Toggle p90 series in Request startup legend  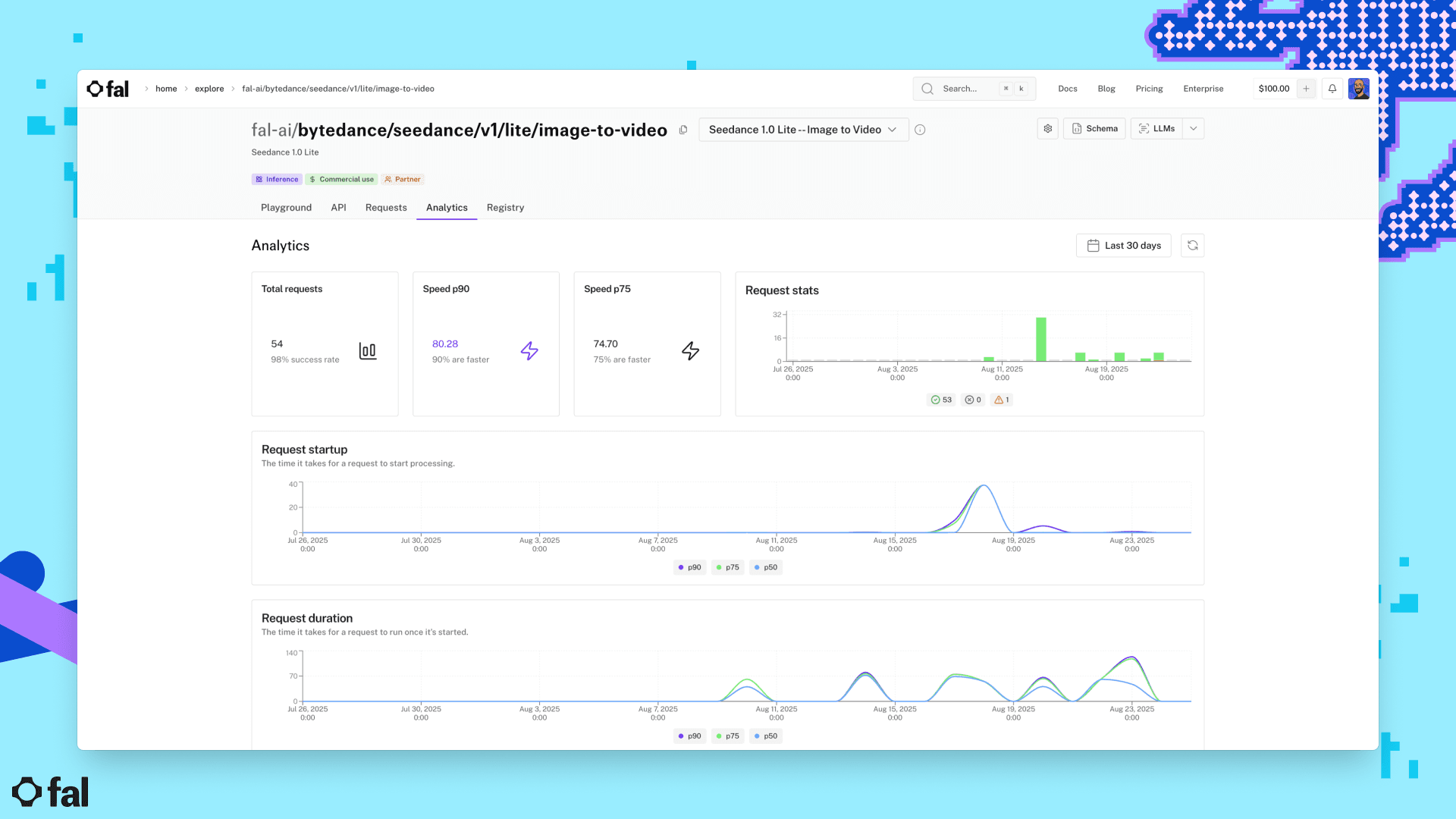(x=689, y=567)
